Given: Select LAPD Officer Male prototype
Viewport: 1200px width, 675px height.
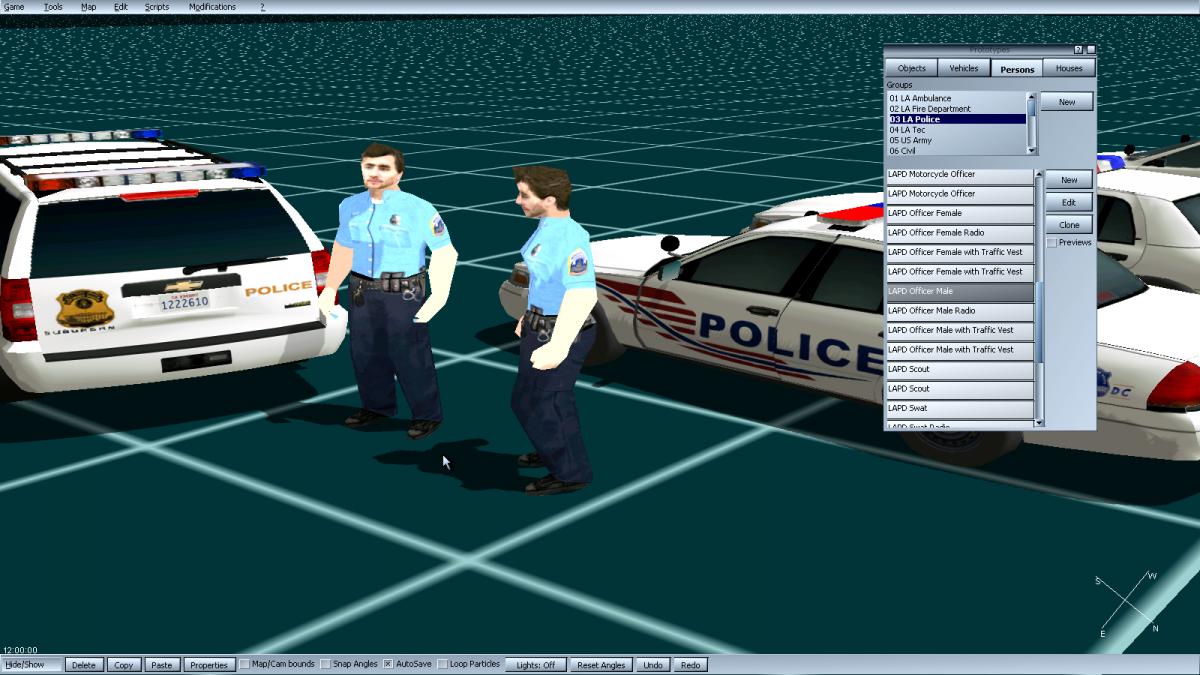Looking at the screenshot, I should click(x=960, y=292).
